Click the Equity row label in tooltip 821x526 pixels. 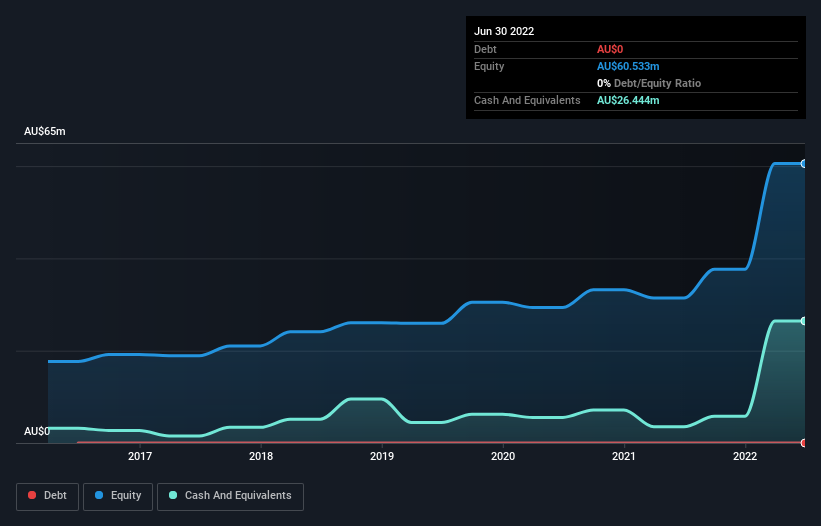(489, 66)
